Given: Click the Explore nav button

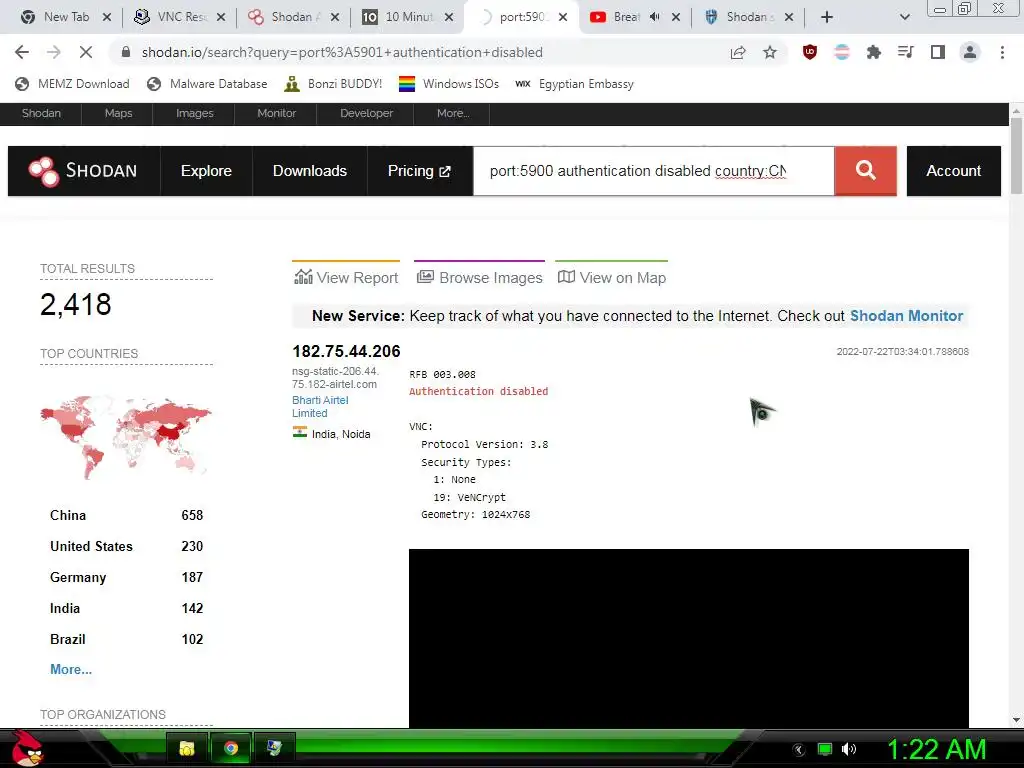Looking at the screenshot, I should (206, 171).
